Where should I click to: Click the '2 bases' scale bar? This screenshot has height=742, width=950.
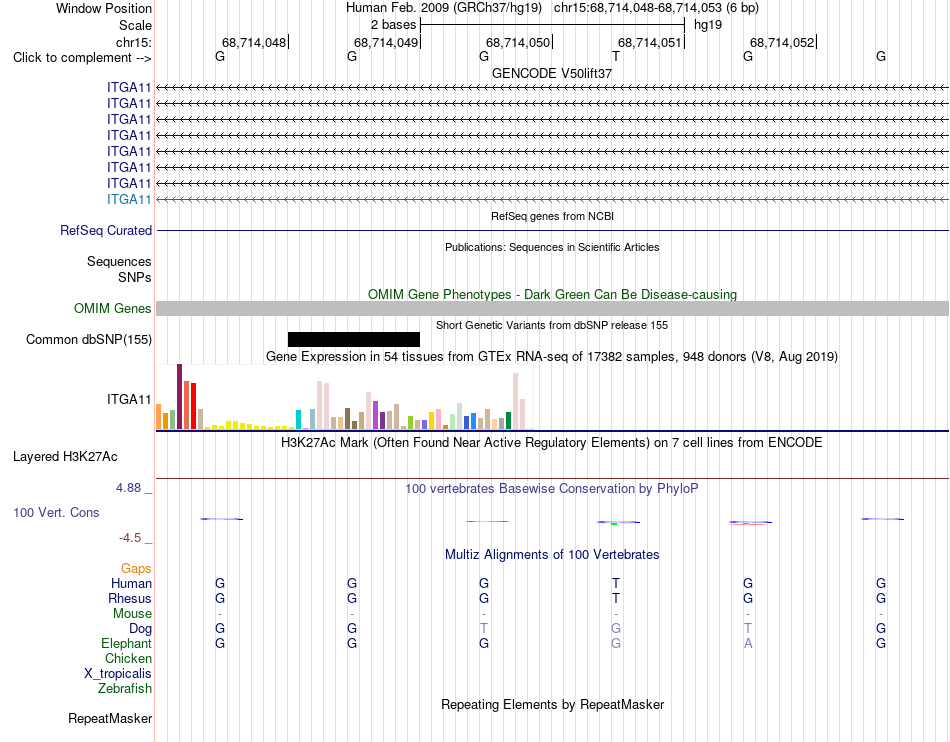pos(552,25)
